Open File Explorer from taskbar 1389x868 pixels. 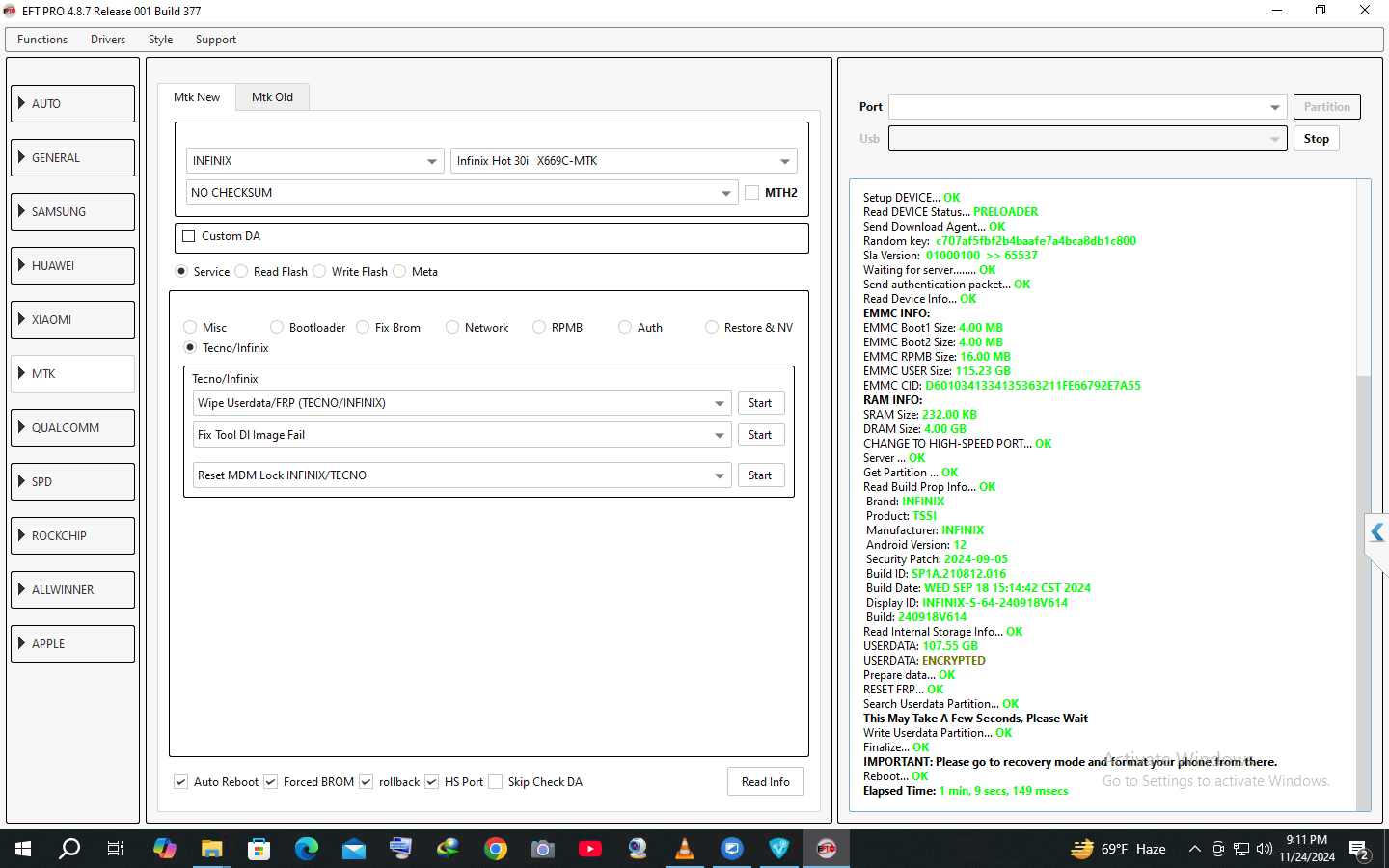211,849
